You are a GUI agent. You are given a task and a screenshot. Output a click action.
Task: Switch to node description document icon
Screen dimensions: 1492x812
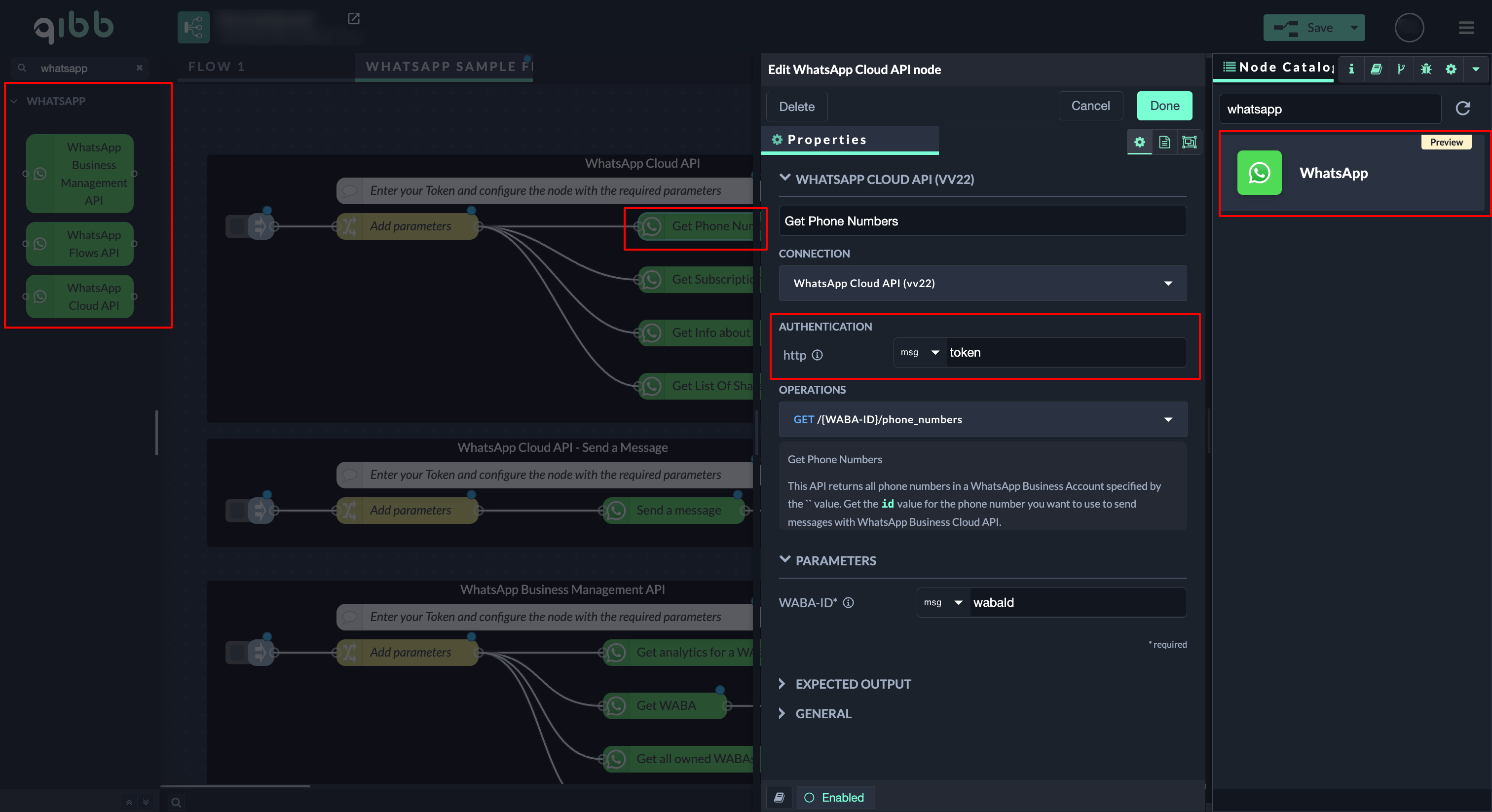(1164, 142)
